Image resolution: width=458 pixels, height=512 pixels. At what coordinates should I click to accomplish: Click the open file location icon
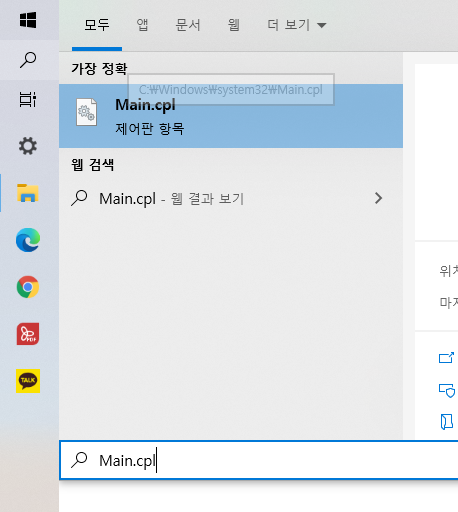coord(447,422)
